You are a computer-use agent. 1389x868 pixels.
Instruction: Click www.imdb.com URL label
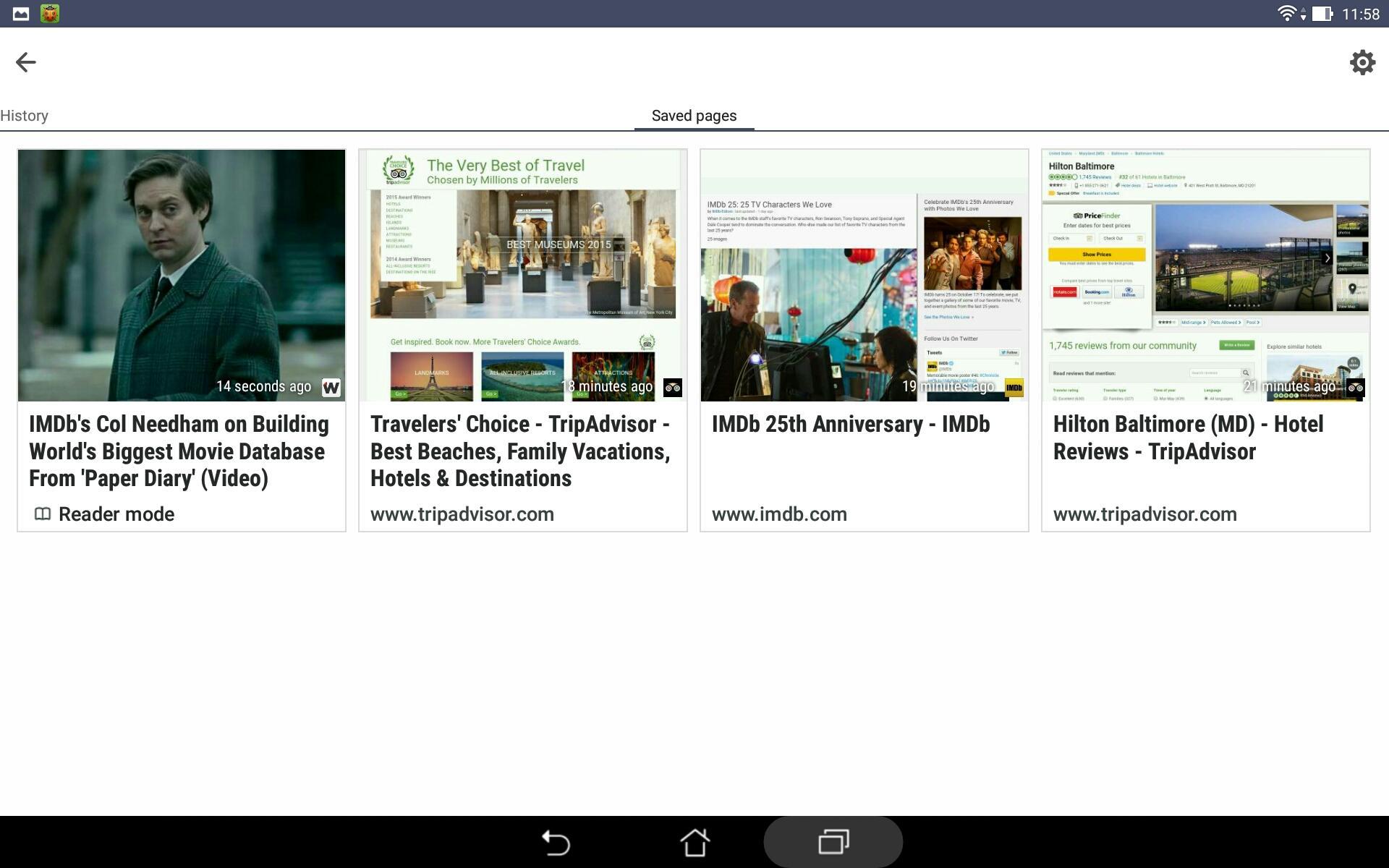click(779, 514)
